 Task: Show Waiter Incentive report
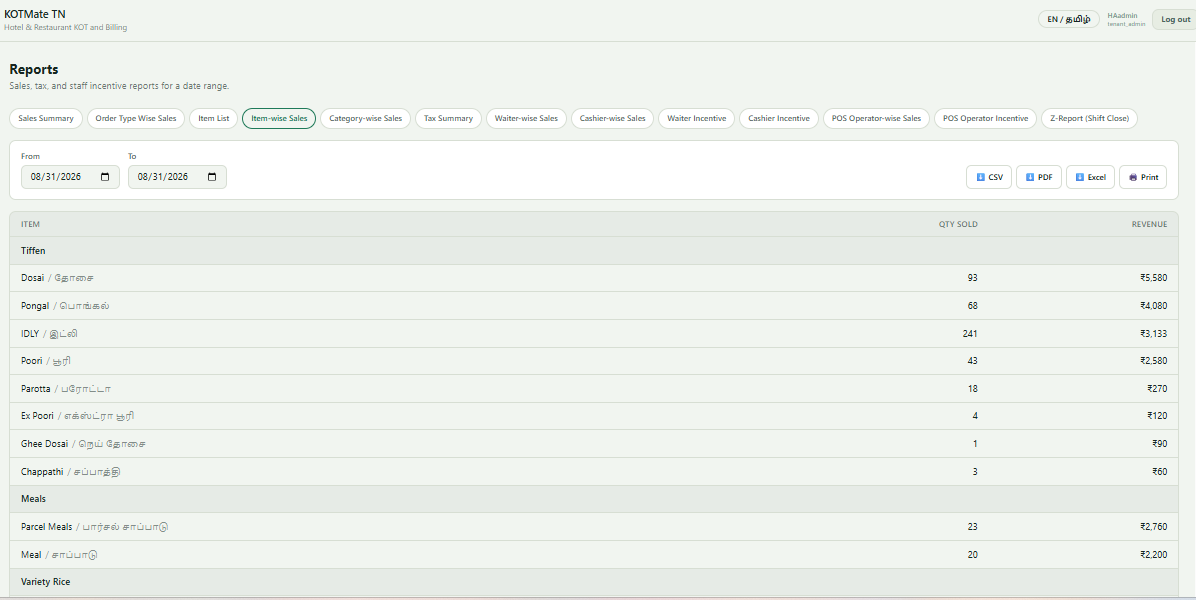[696, 118]
